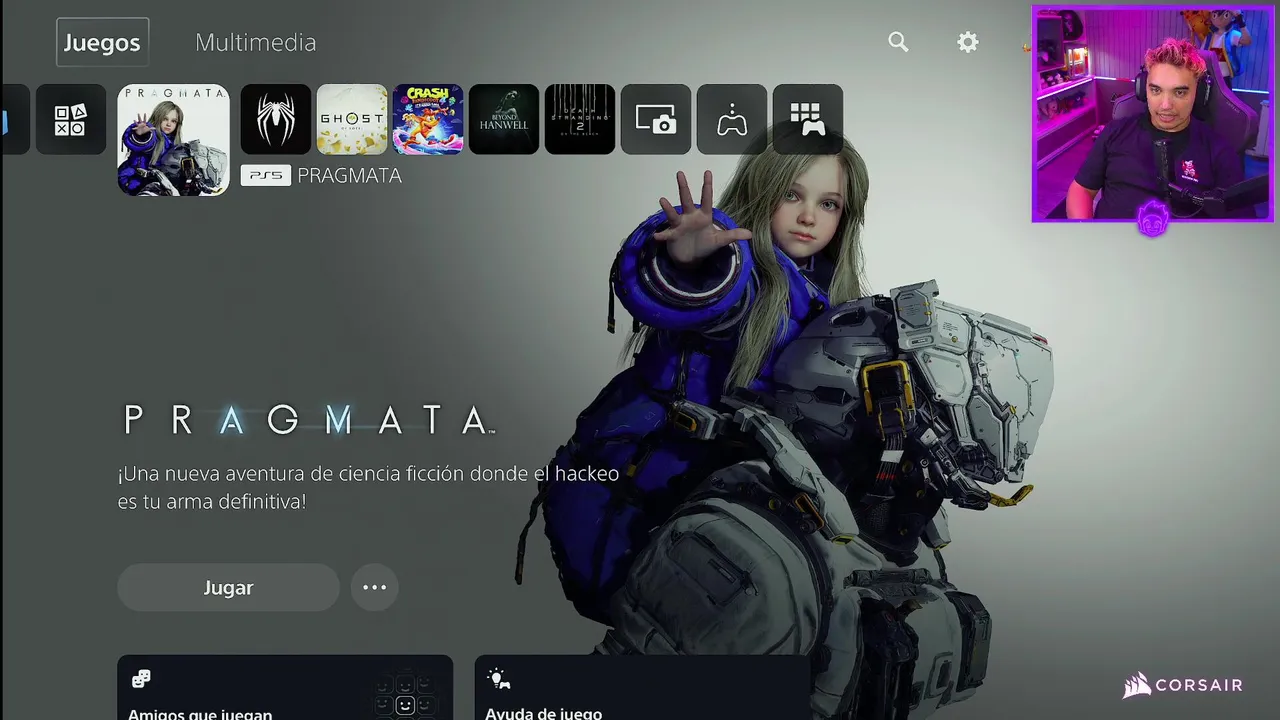Image resolution: width=1280 pixels, height=720 pixels.
Task: Select the Crash Bandicoot game tile
Action: 428,119
